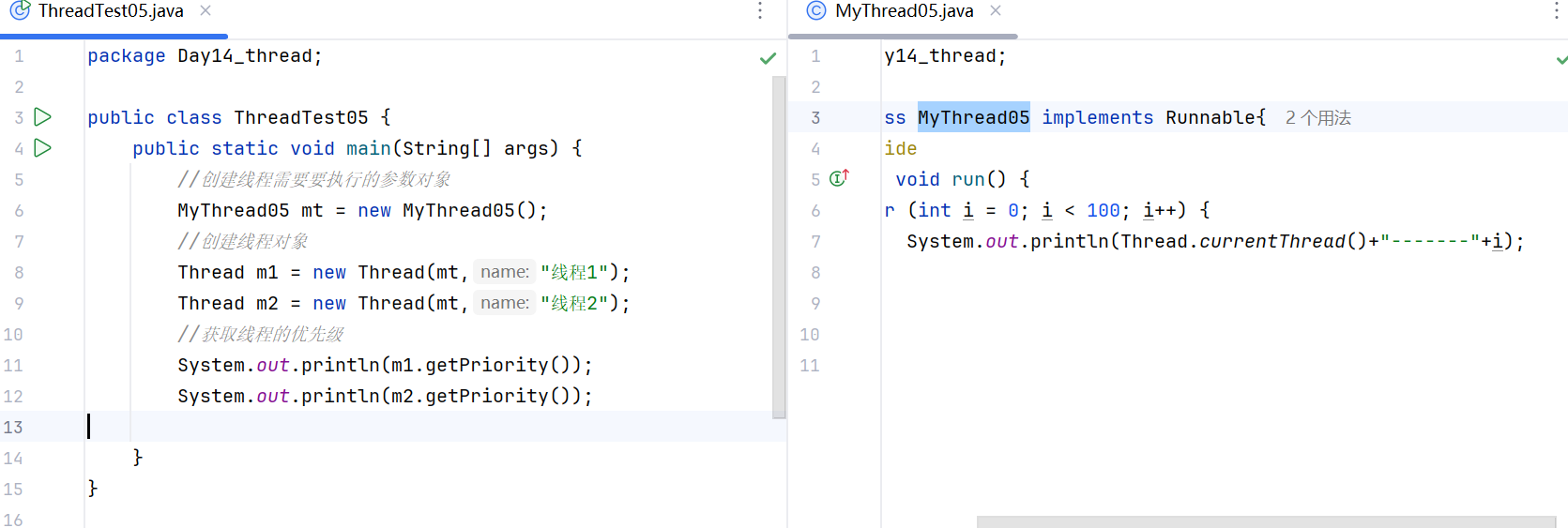The width and height of the screenshot is (1568, 528).
Task: Click 'void run()' method declaration
Action: pyautogui.click(x=951, y=179)
